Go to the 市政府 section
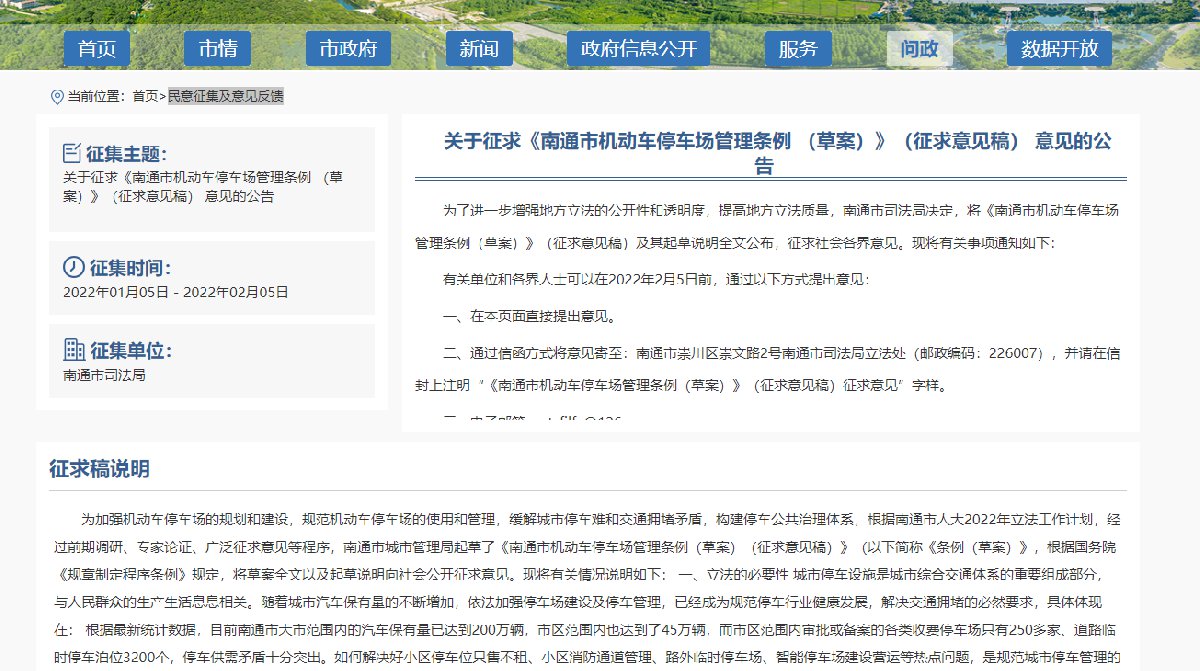This screenshot has width=1200, height=671. 348,49
